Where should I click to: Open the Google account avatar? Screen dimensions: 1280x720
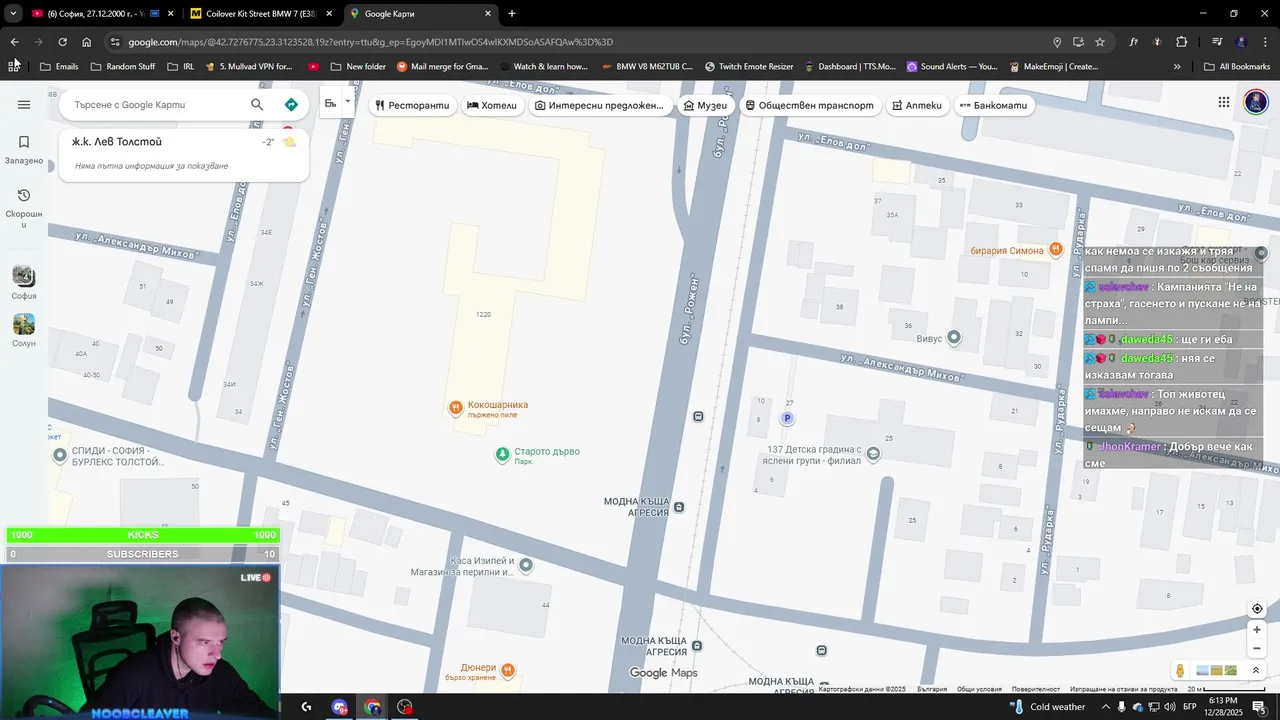[x=1256, y=102]
